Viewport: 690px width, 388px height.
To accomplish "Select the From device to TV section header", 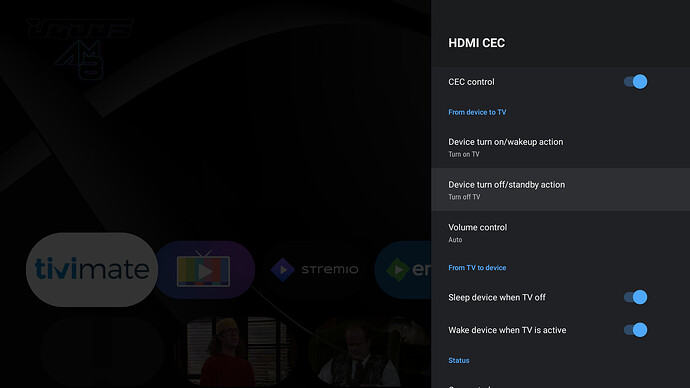I will [x=477, y=112].
